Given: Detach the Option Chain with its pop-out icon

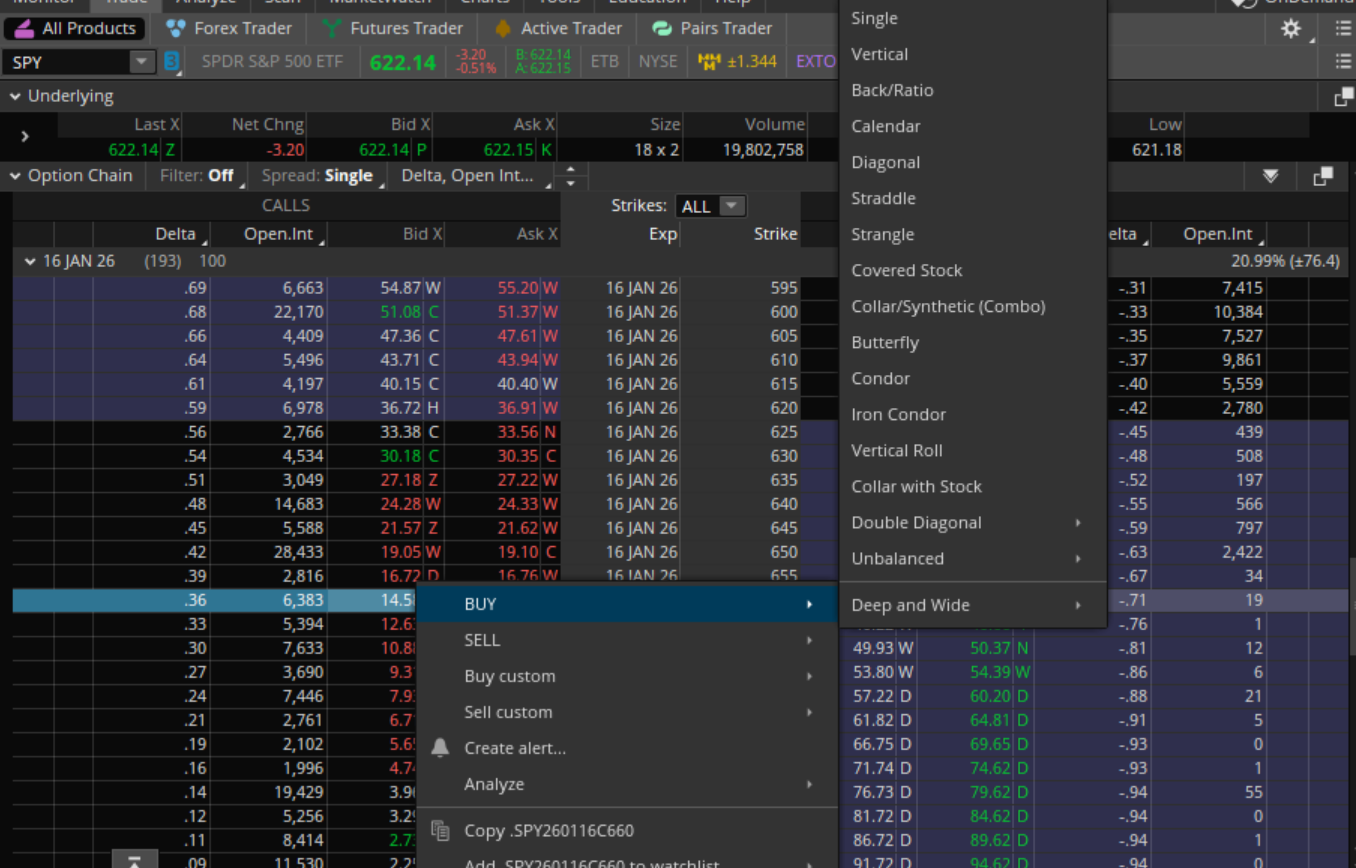Looking at the screenshot, I should click(x=1322, y=177).
